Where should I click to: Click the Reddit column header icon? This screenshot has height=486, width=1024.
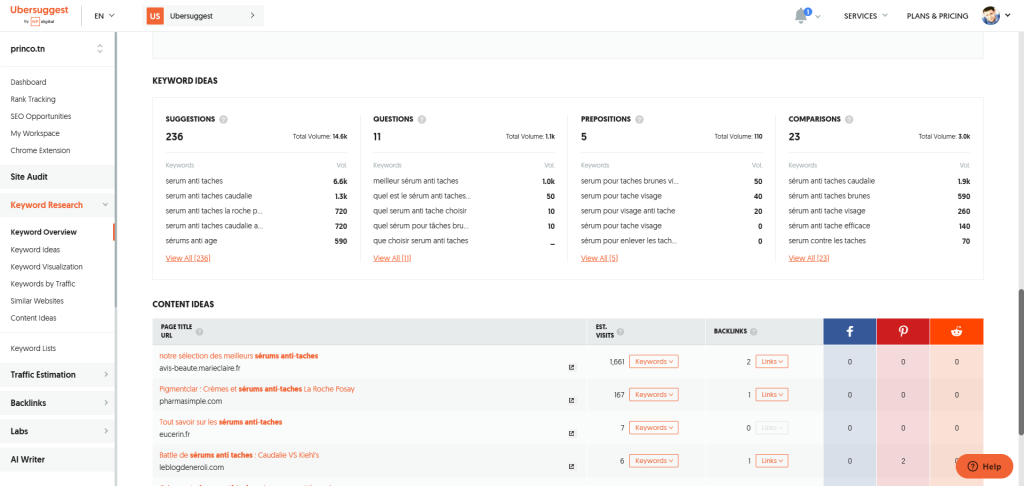957,332
